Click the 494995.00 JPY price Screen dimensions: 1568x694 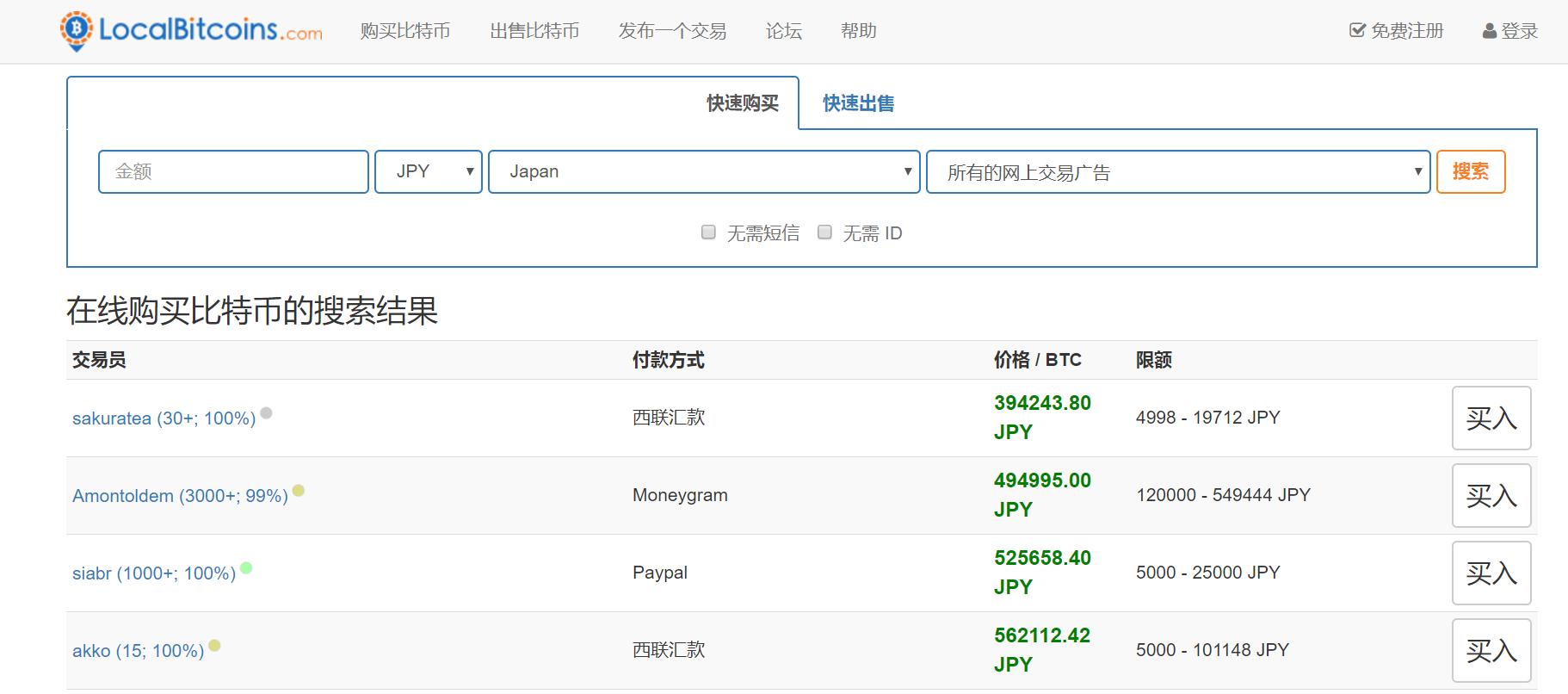click(x=1042, y=495)
